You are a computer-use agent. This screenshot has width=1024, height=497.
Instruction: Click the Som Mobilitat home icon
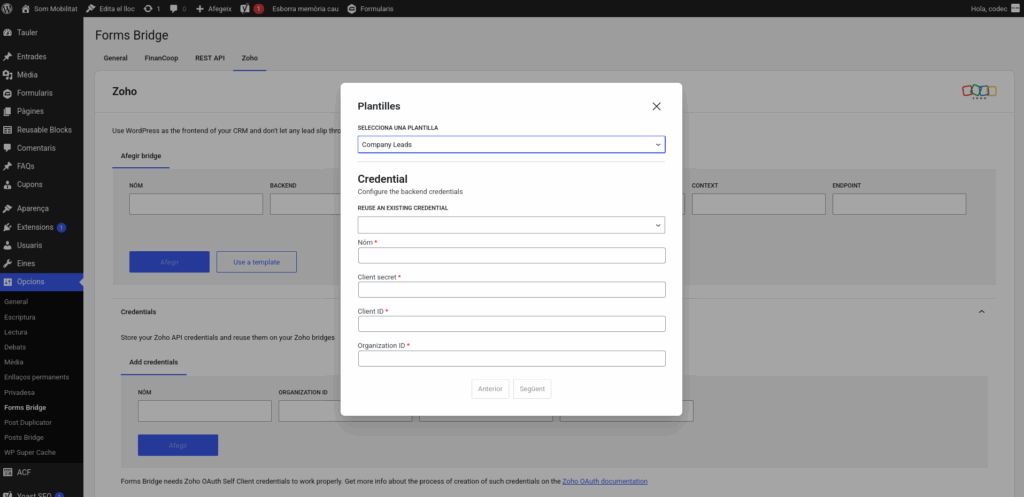25,9
